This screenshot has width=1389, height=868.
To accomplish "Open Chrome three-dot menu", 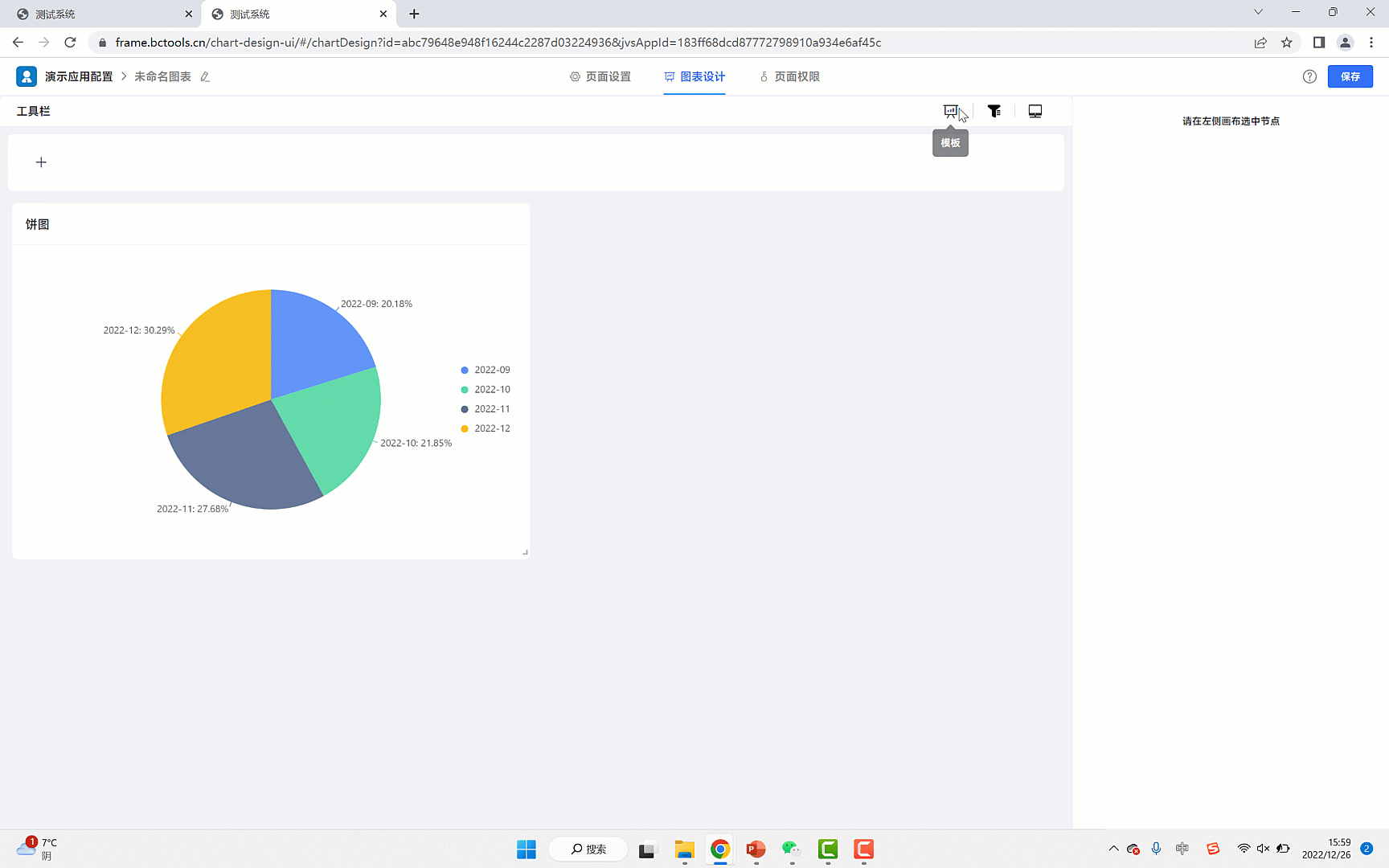I will (1371, 43).
